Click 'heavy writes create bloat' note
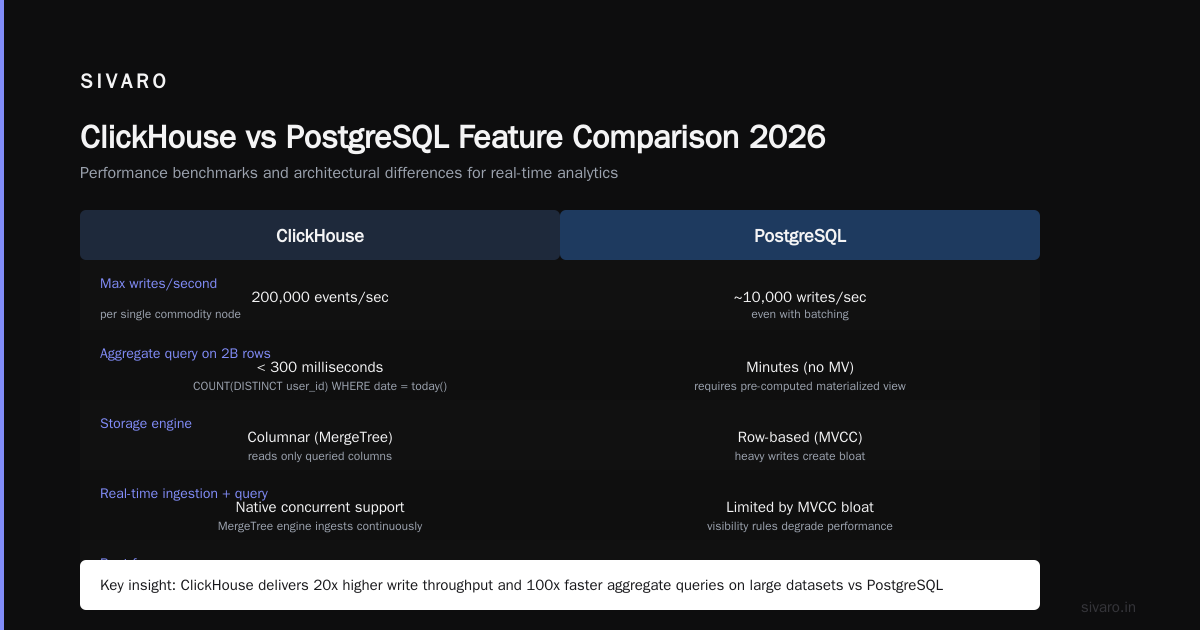This screenshot has width=1200, height=630. pos(800,456)
